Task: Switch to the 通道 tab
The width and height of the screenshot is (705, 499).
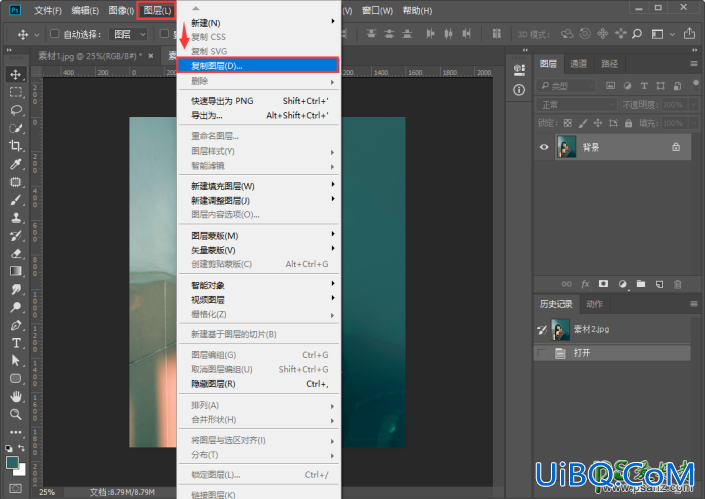Action: pyautogui.click(x=578, y=64)
